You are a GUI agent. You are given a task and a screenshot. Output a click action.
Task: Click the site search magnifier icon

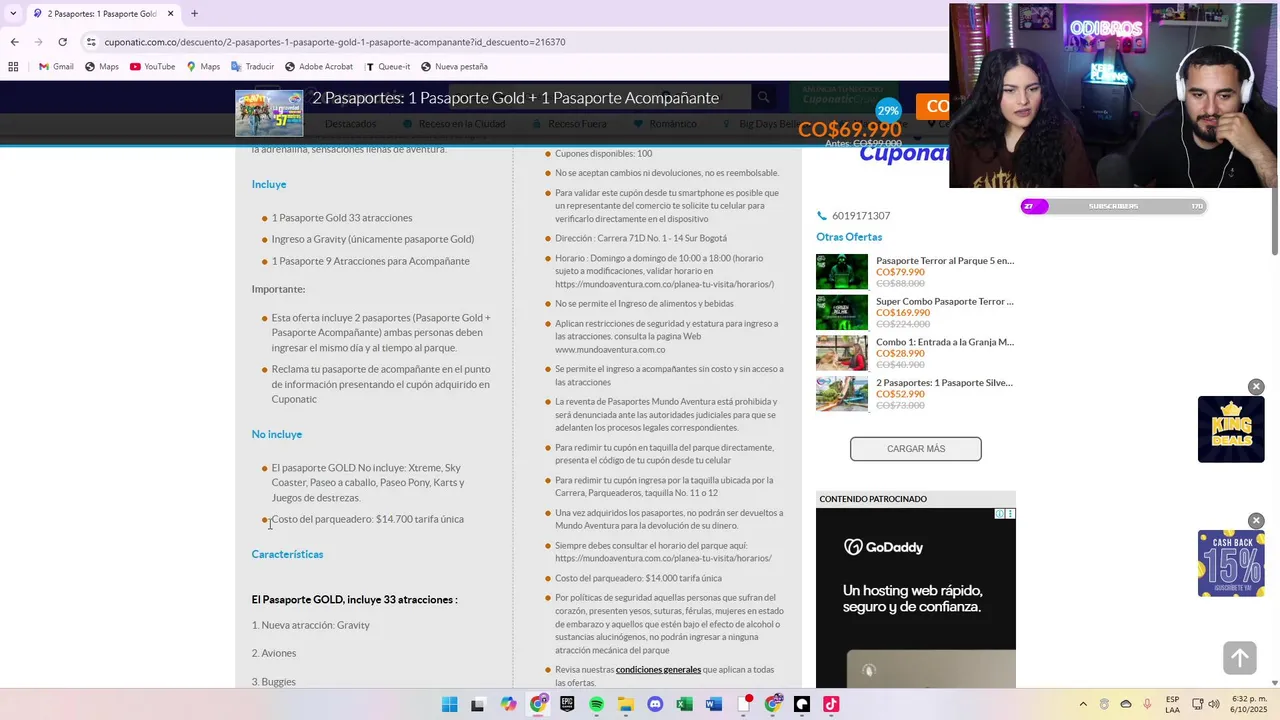pos(764,97)
